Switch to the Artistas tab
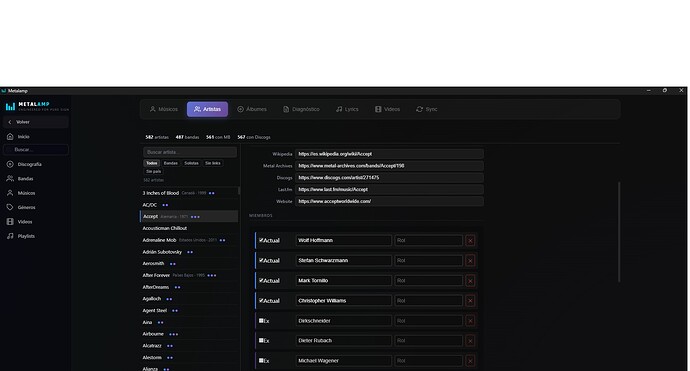Viewport: 690px width, 371px height. coord(207,109)
